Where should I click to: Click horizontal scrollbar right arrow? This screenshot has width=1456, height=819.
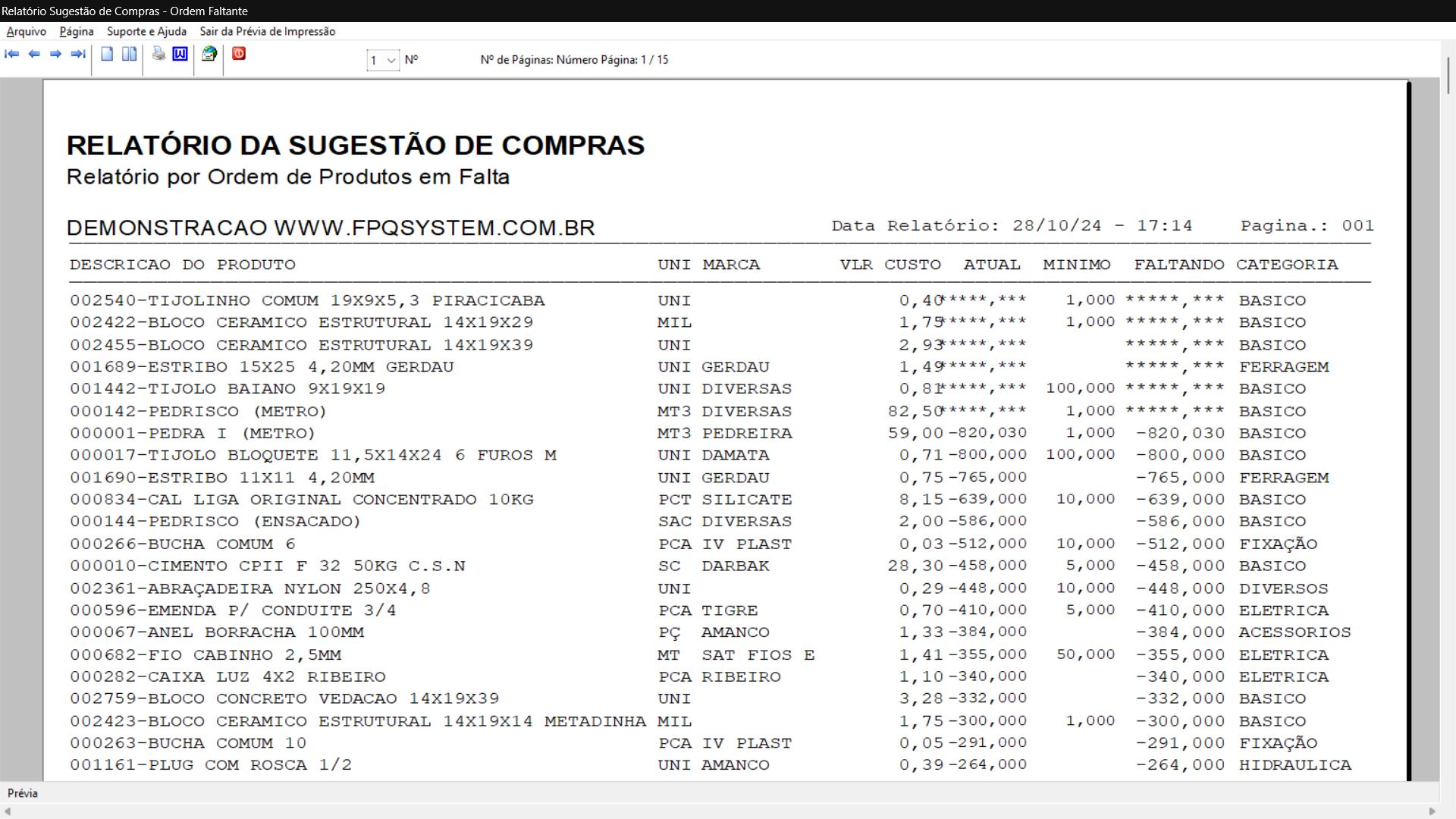coord(1432,811)
